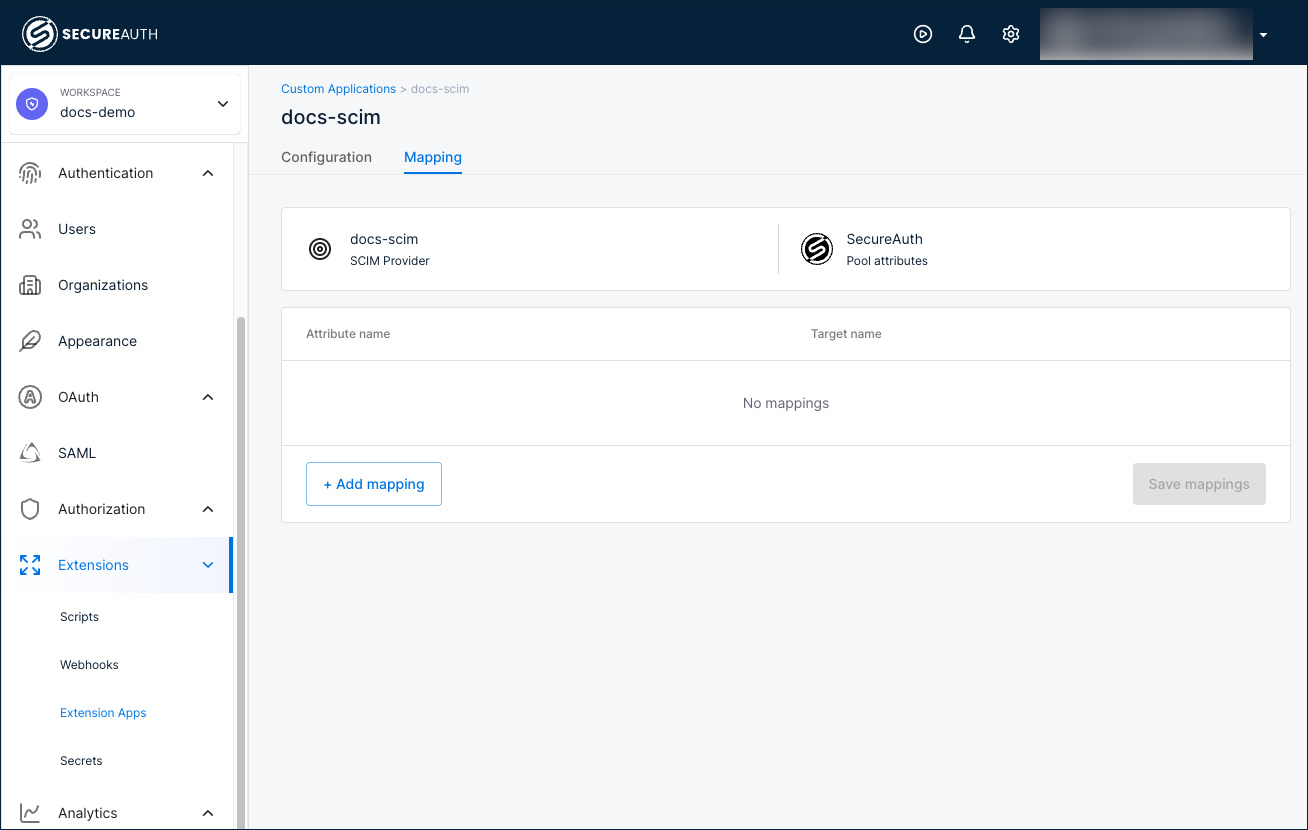The image size is (1308, 830).
Task: Click the Extensions expand-arrows icon
Action: coord(30,565)
